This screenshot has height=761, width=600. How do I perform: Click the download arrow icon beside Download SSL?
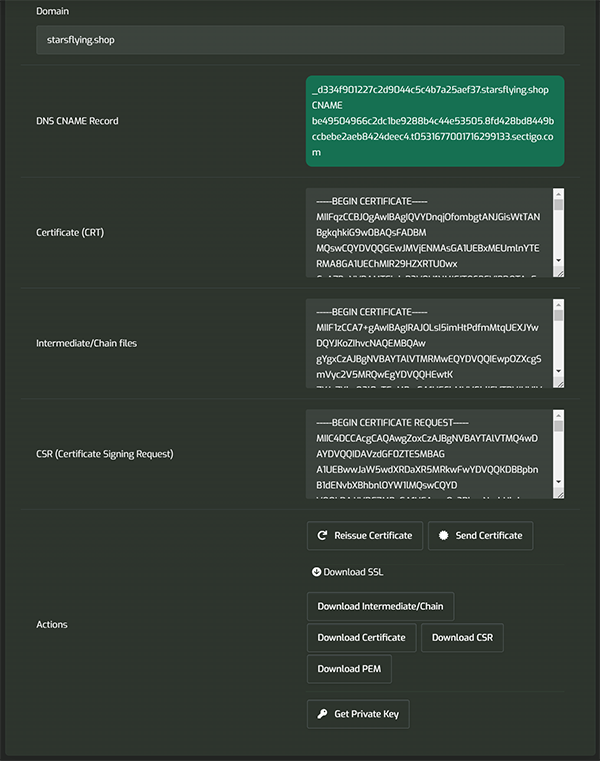tap(316, 572)
